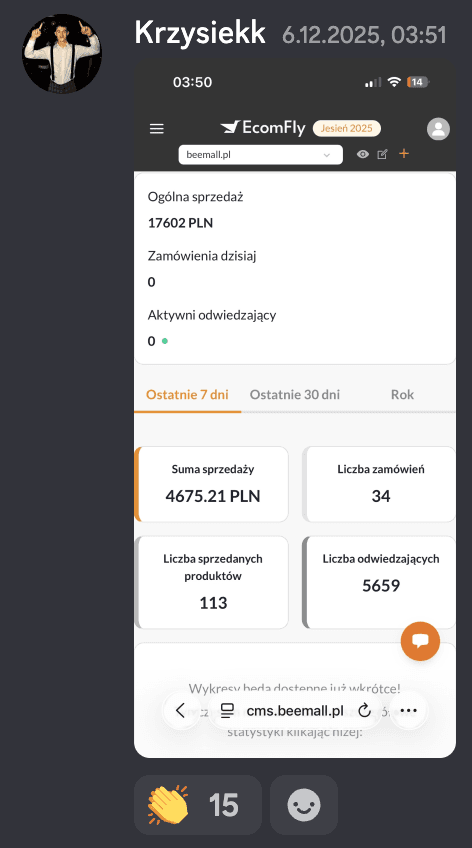Open the orange chat support bubble

click(420, 641)
